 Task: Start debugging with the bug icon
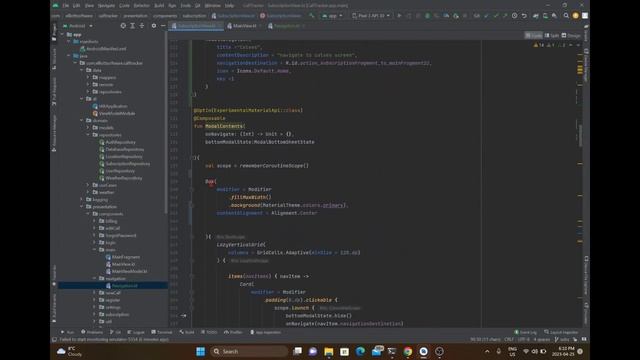pos(427,16)
